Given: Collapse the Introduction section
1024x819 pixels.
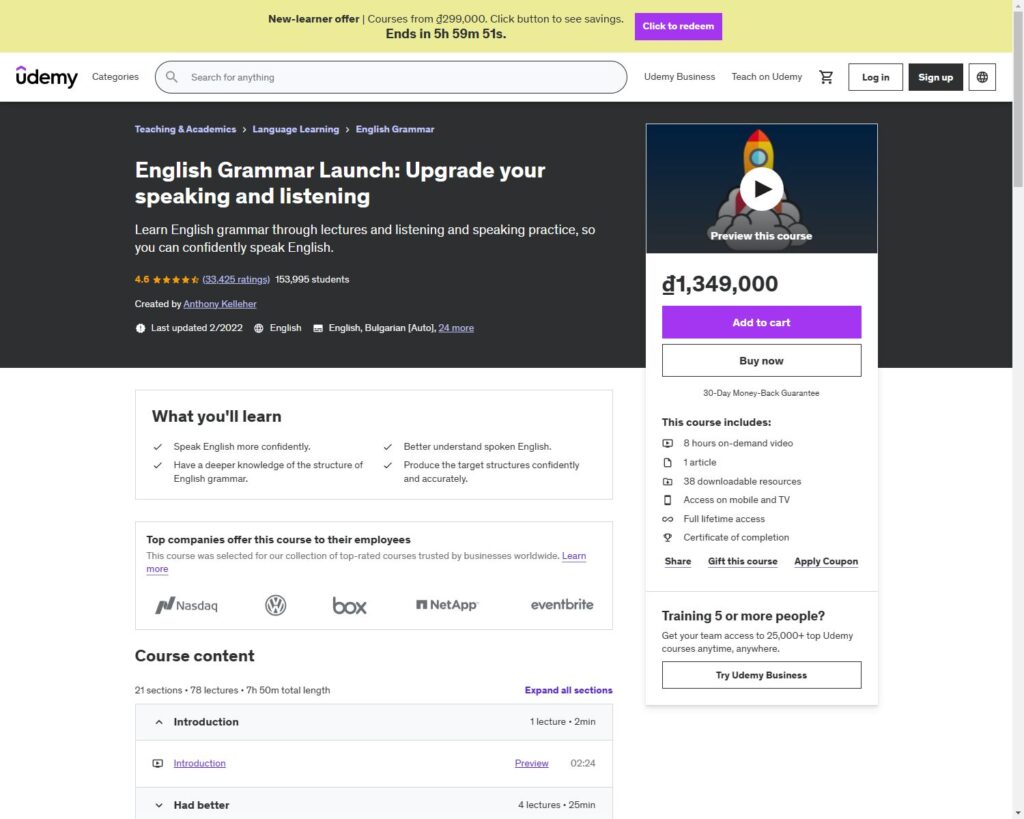Looking at the screenshot, I should coord(159,722).
